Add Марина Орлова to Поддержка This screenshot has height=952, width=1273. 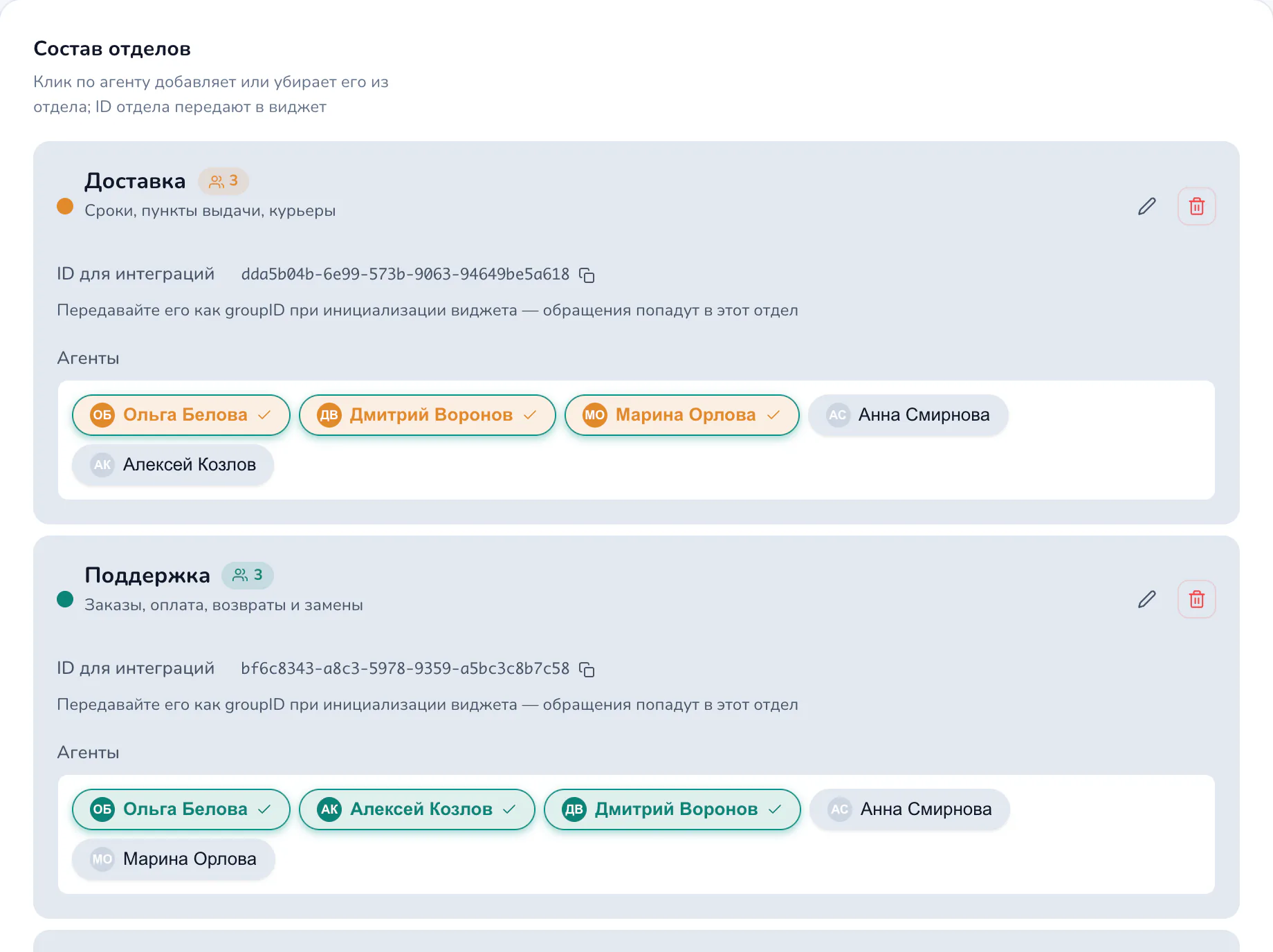coord(174,859)
